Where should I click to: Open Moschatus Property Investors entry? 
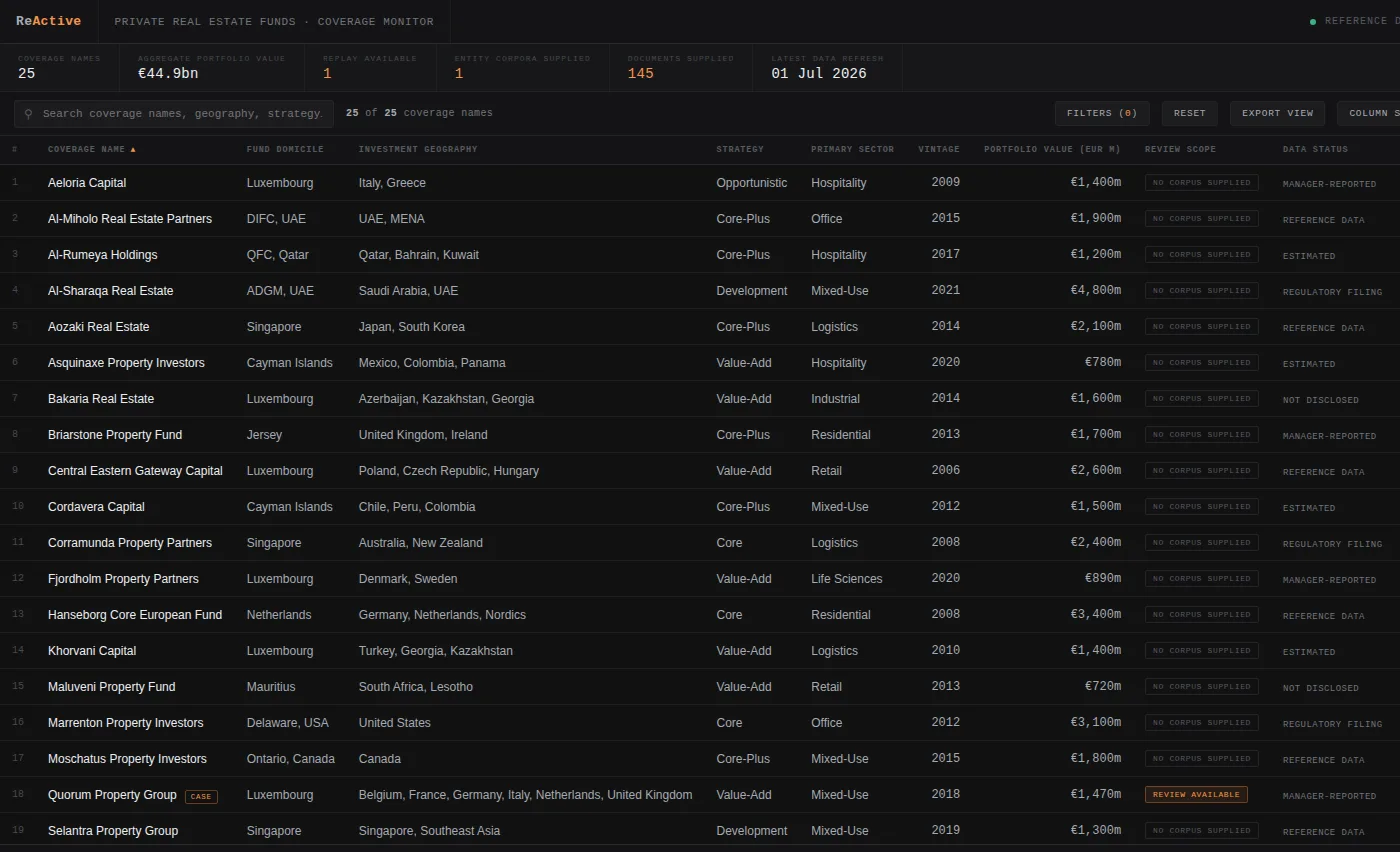pos(127,759)
